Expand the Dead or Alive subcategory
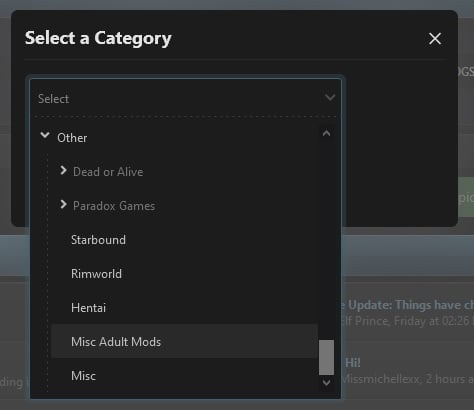Screen dimensions: 474x410 63,170
